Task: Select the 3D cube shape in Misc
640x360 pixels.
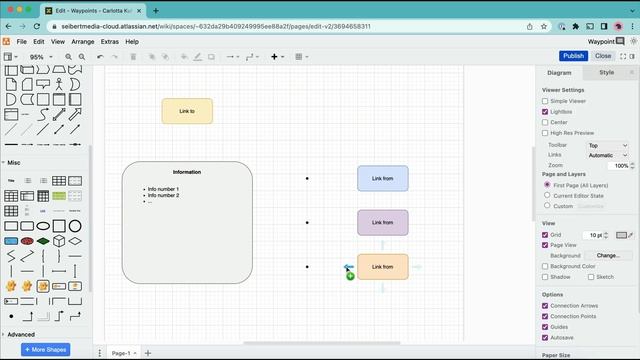Action: click(59, 241)
